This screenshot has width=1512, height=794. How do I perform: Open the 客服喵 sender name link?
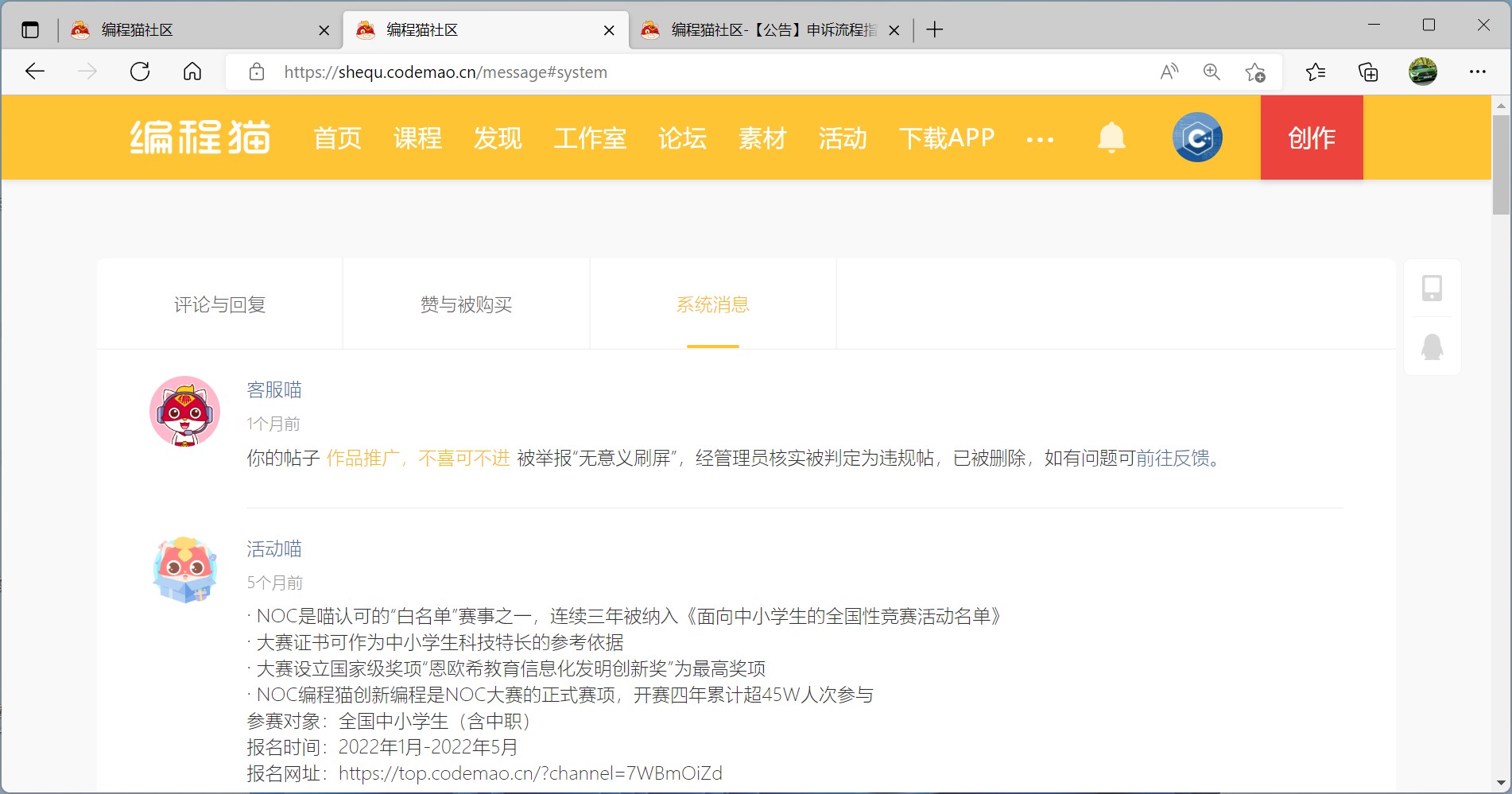pos(274,389)
